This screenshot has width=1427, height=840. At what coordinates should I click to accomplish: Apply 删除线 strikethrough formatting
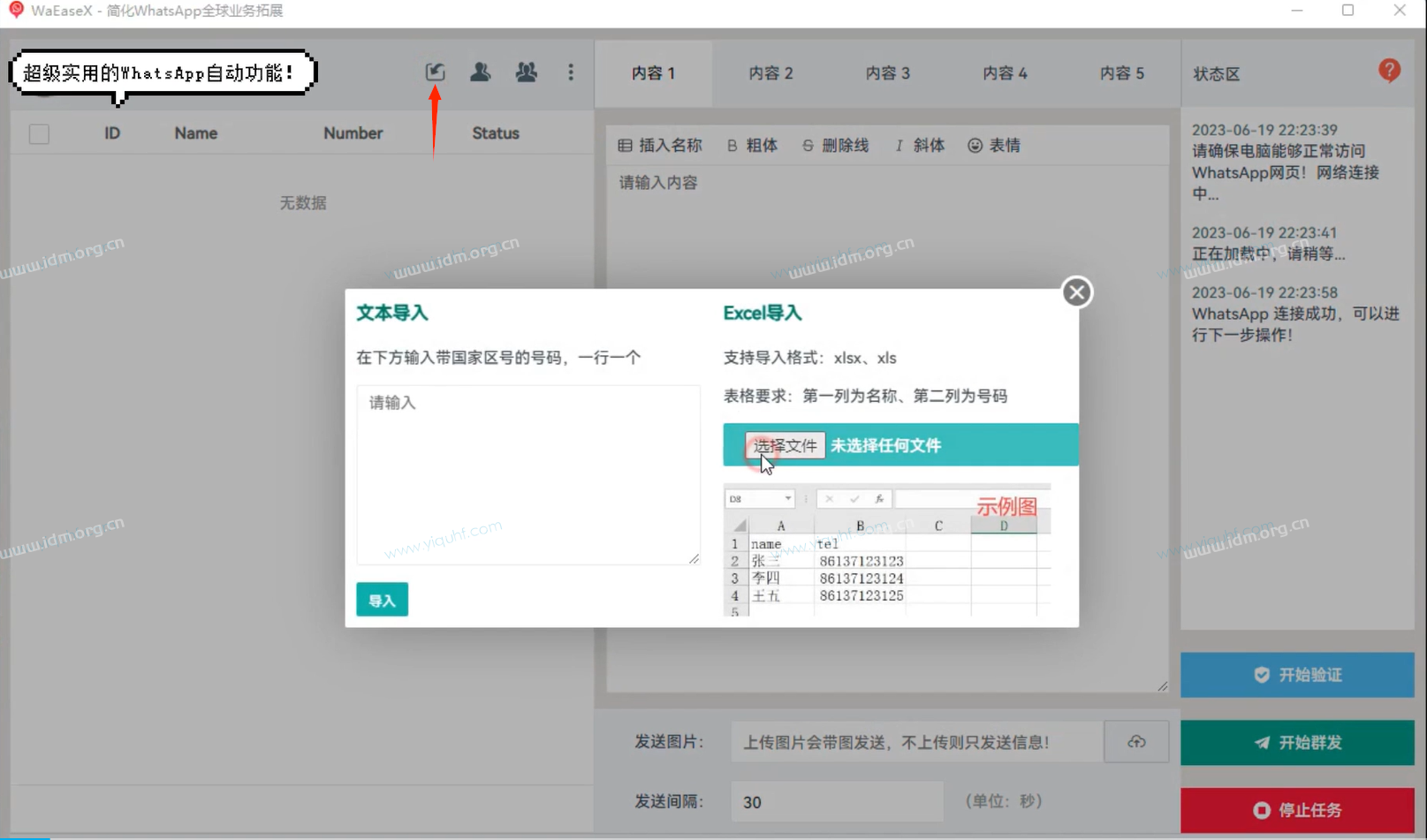click(x=835, y=146)
